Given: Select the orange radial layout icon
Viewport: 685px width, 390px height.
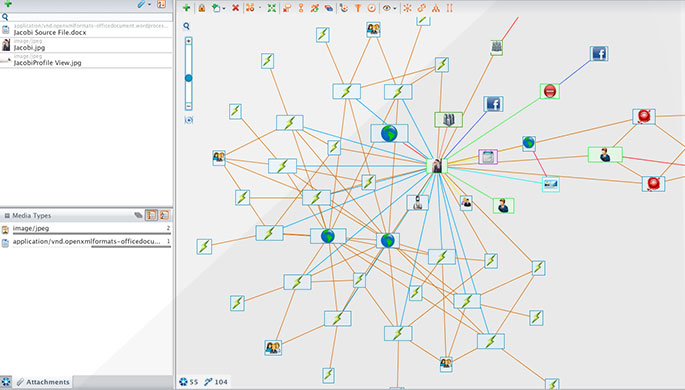Looking at the screenshot, I should tap(407, 8).
